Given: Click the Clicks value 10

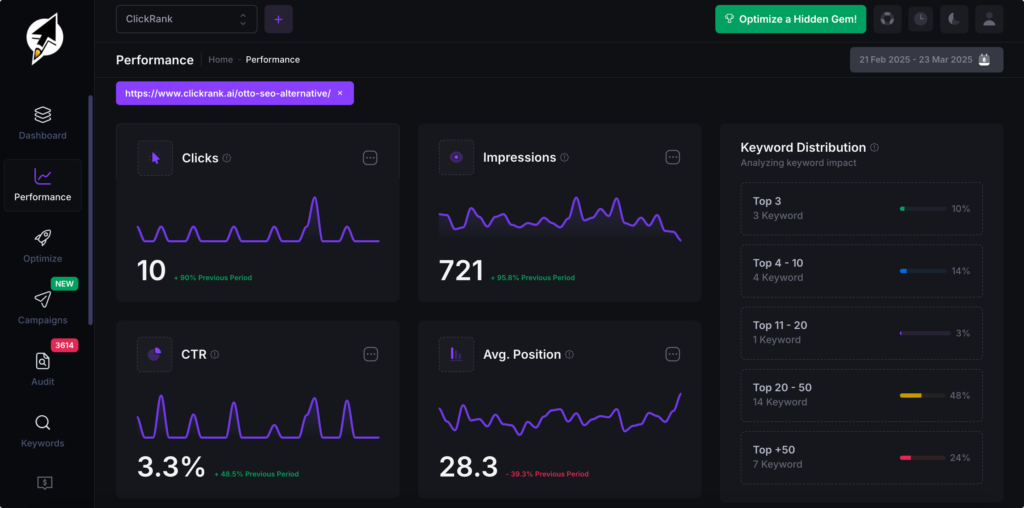Looking at the screenshot, I should pos(152,270).
